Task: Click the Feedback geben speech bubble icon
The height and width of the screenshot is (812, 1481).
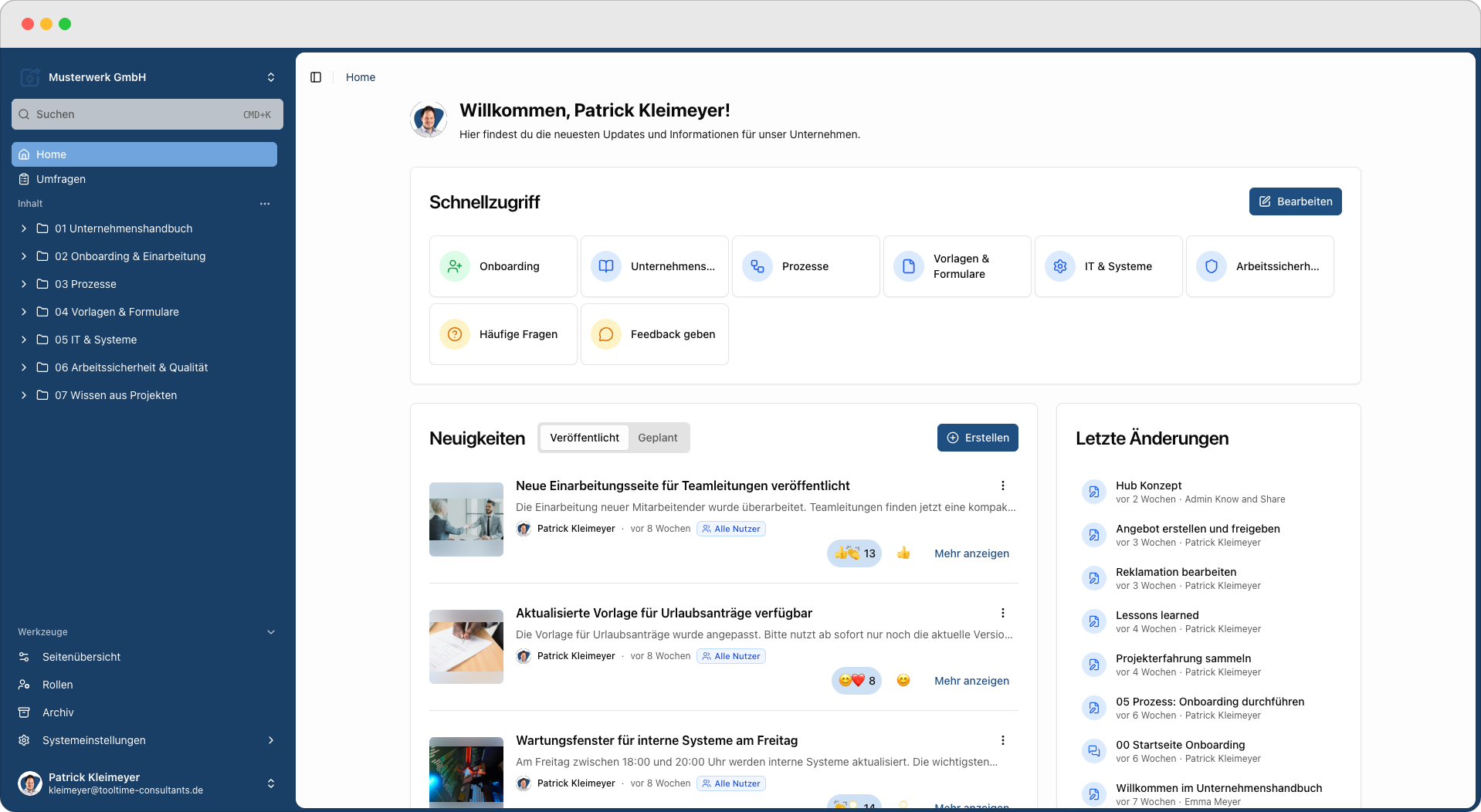Action: pos(606,334)
